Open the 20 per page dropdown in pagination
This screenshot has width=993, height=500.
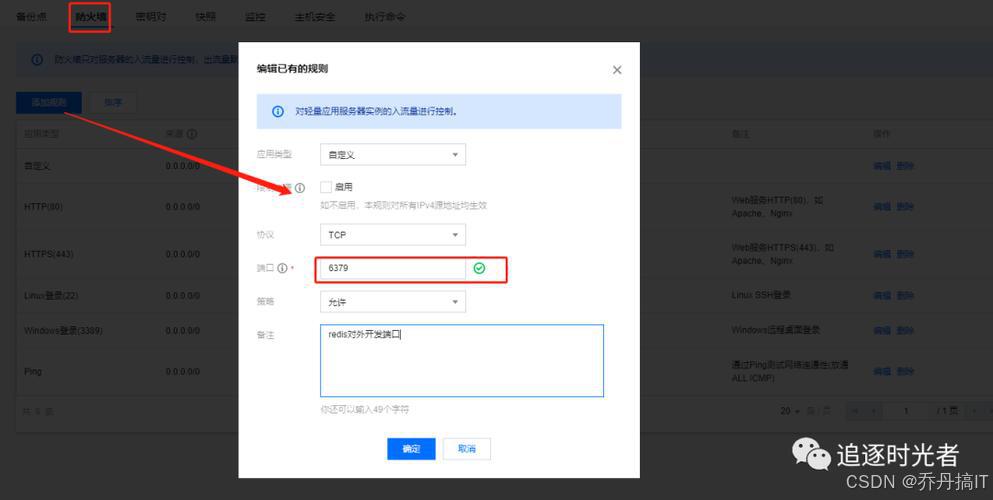(790, 411)
